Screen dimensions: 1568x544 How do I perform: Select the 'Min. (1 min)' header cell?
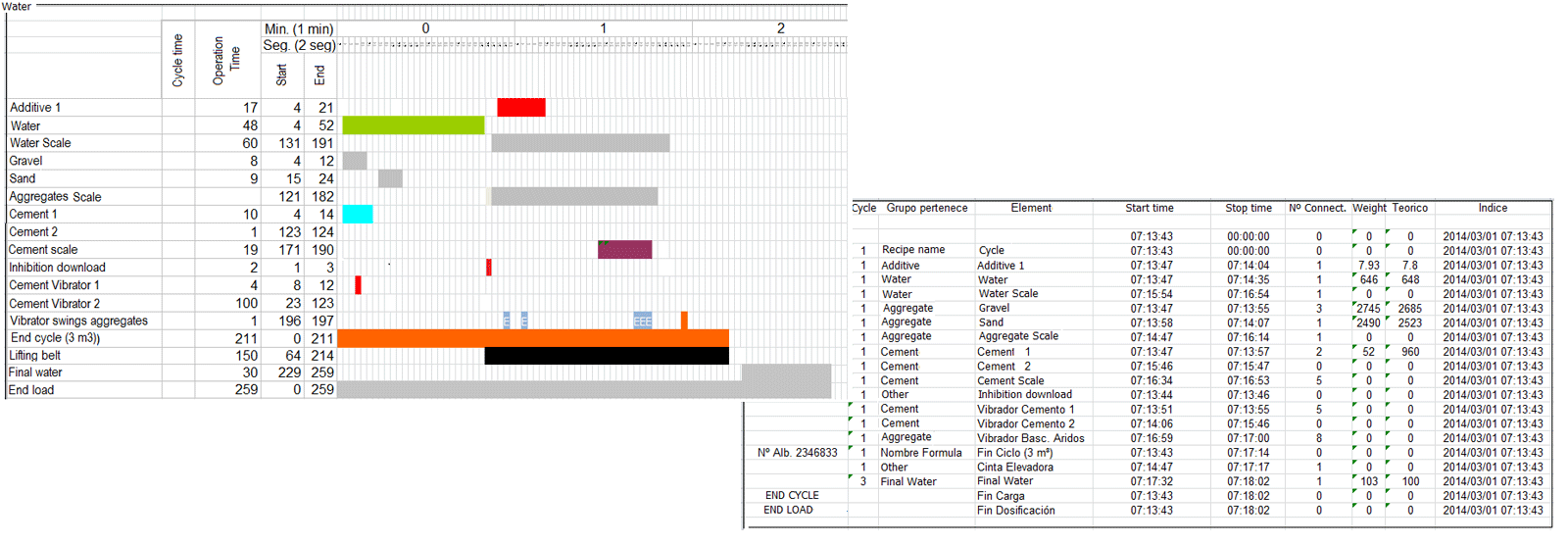tap(299, 29)
